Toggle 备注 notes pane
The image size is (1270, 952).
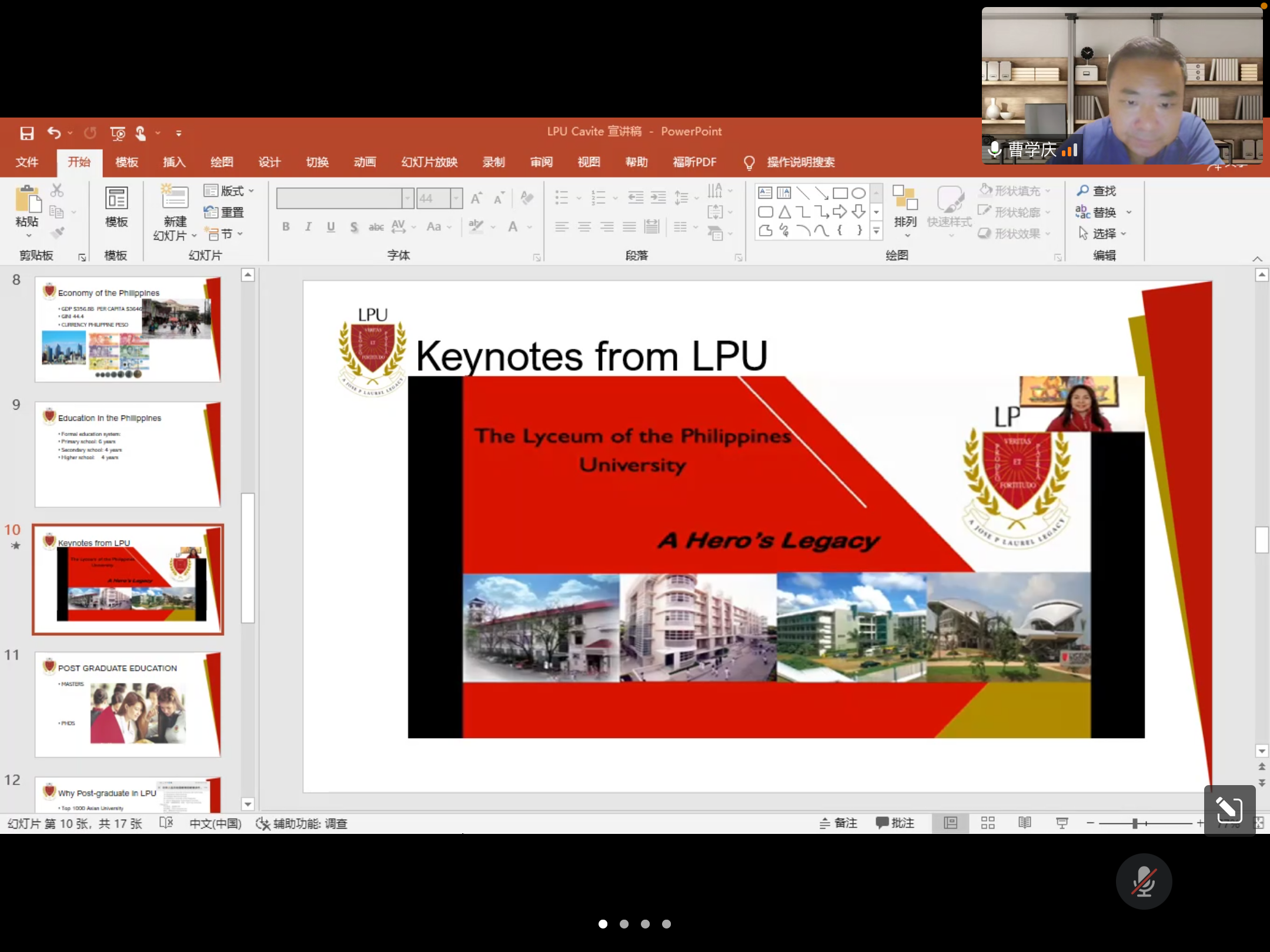(838, 823)
